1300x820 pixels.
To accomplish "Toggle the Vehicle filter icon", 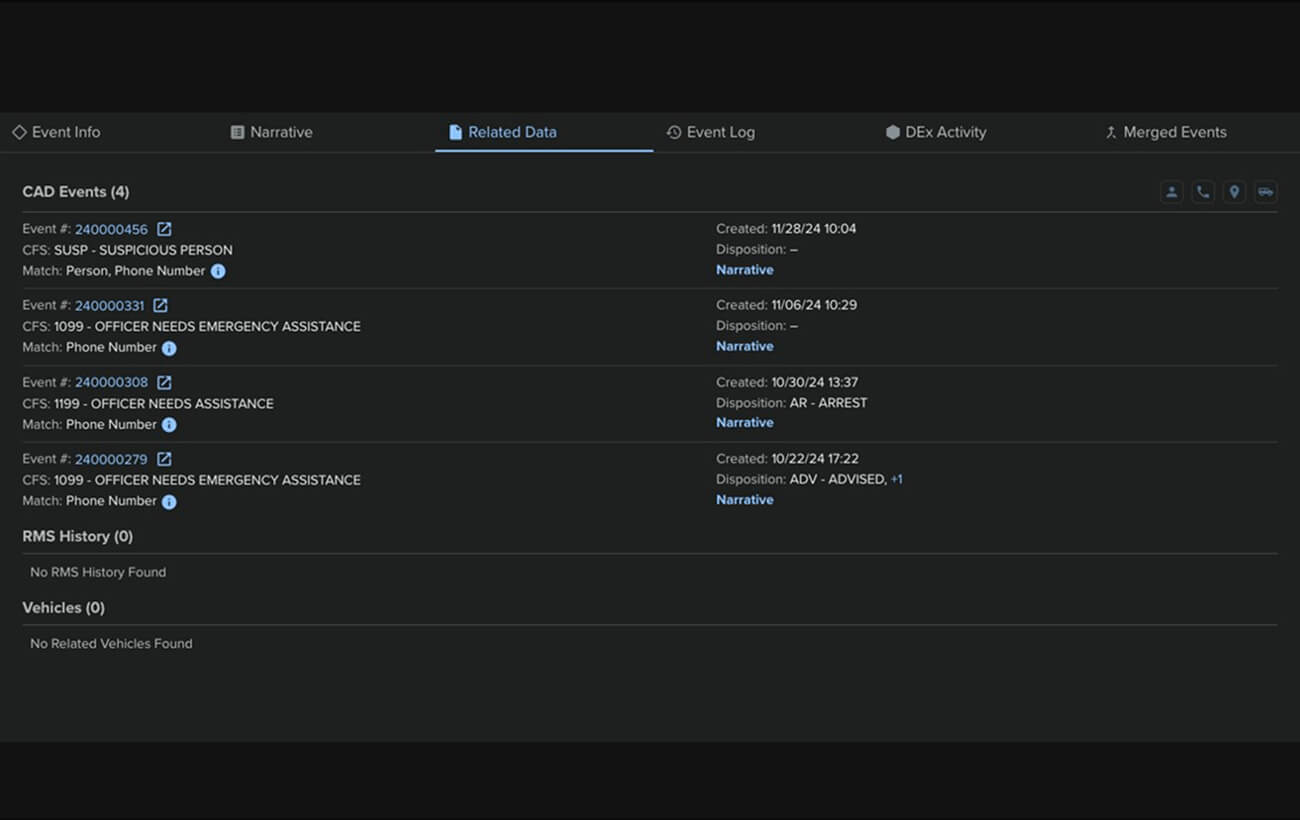I will coord(1264,191).
